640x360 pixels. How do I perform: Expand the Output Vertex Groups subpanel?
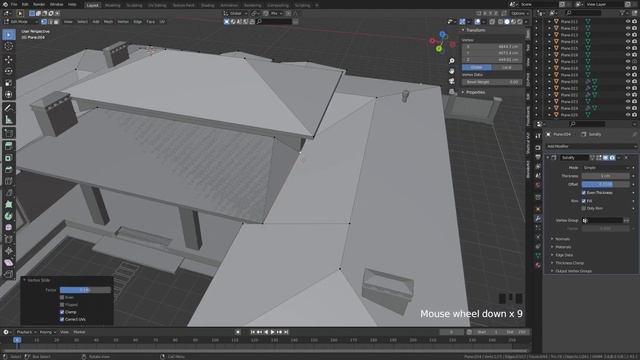(573, 271)
